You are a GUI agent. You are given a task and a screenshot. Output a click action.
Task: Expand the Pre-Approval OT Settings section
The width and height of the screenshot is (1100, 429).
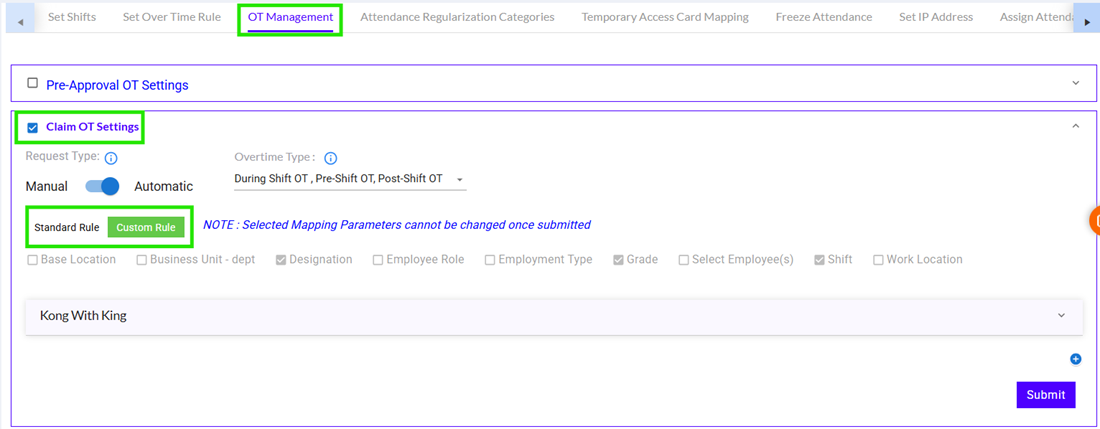click(x=1076, y=84)
